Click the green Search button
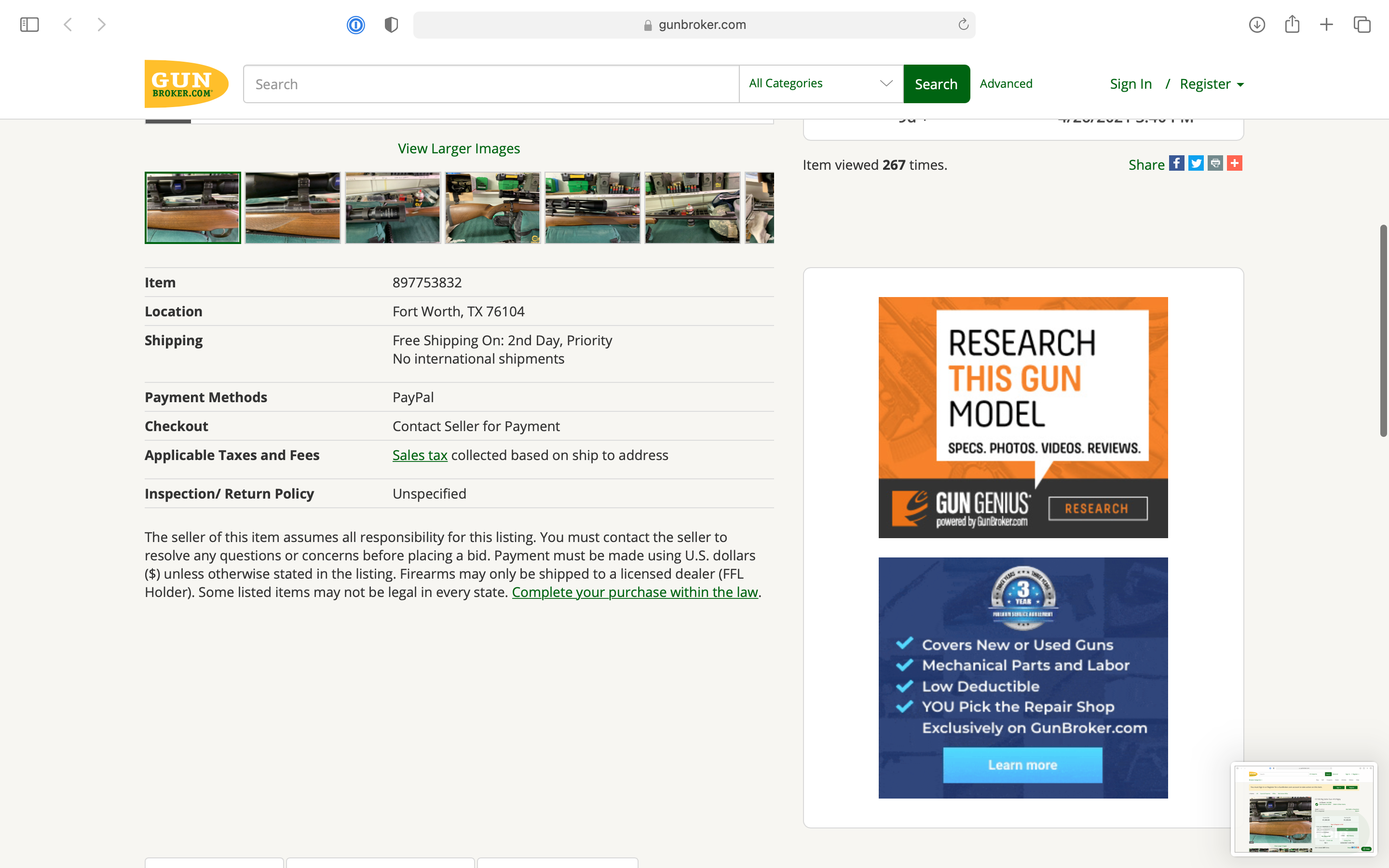1389x868 pixels. [936, 84]
